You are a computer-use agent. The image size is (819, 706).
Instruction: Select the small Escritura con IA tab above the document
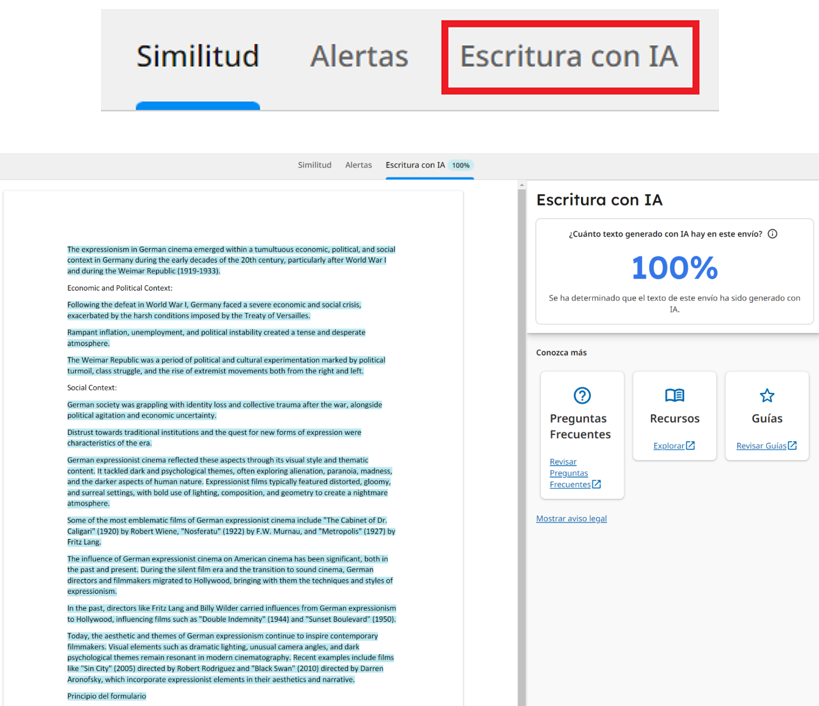415,165
